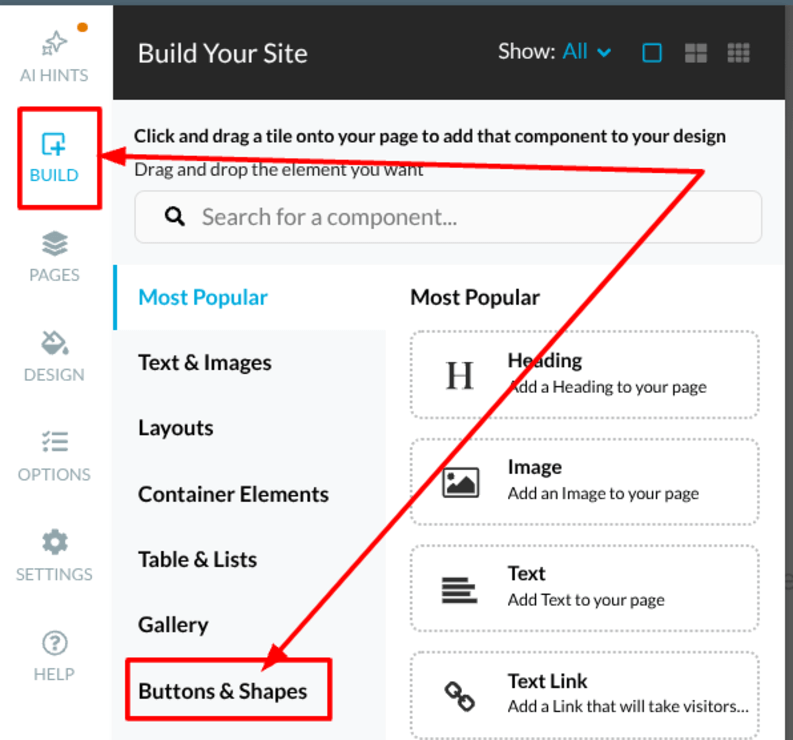The width and height of the screenshot is (793, 740).
Task: Select the 'Add a Heading to your page' tile
Action: tap(585, 375)
